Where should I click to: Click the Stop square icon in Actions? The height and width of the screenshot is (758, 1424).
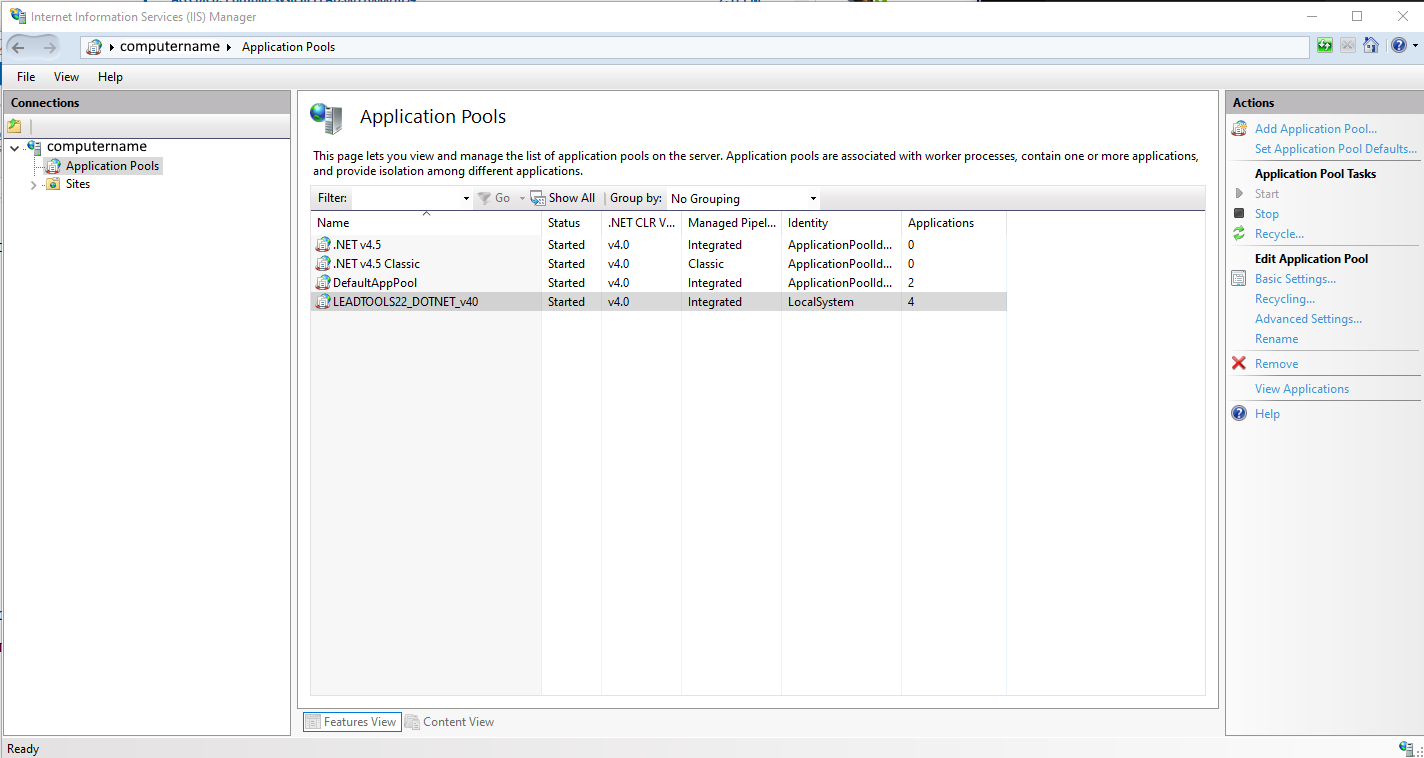coord(1239,214)
